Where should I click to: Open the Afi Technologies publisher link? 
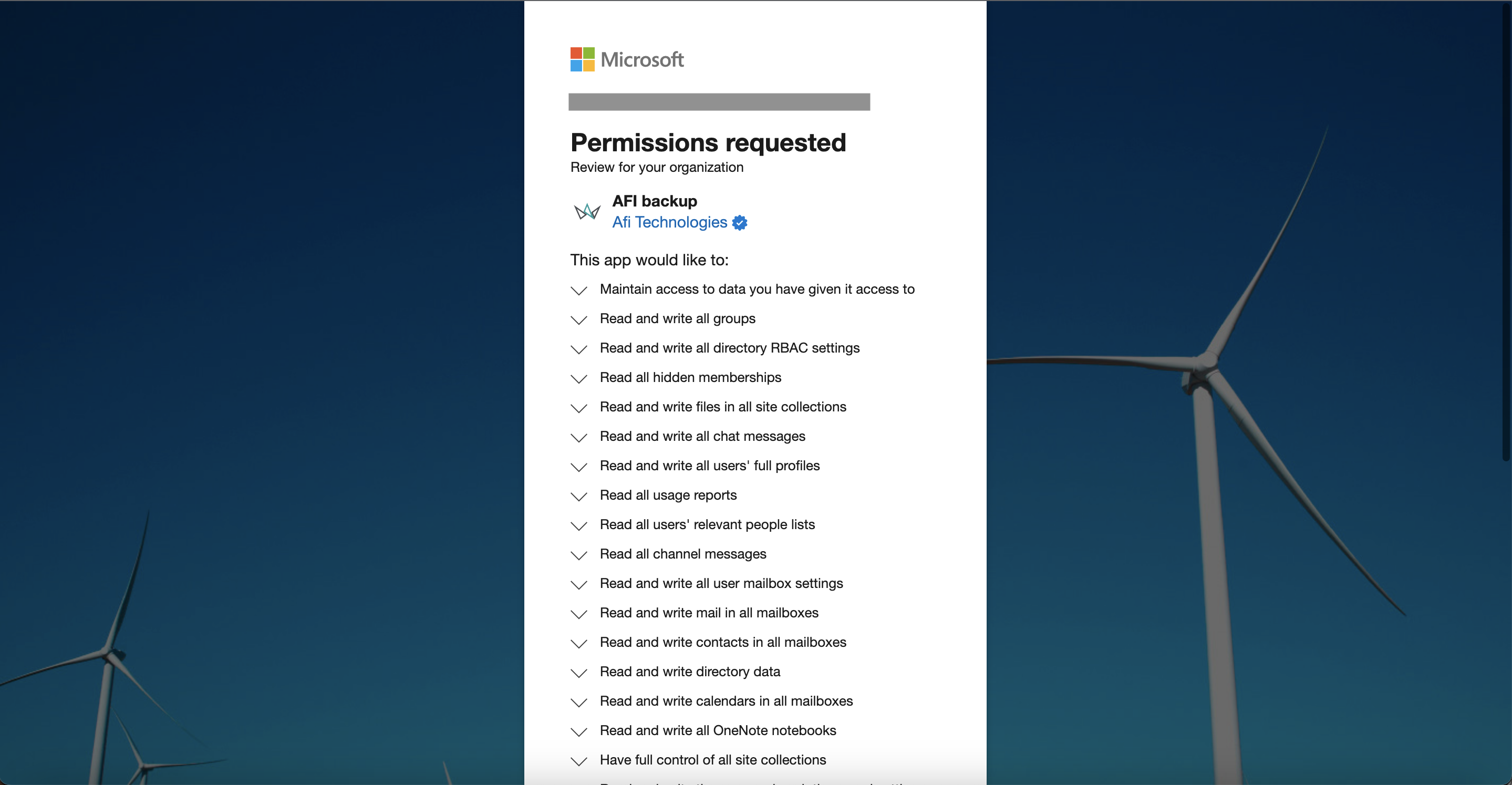(x=669, y=222)
